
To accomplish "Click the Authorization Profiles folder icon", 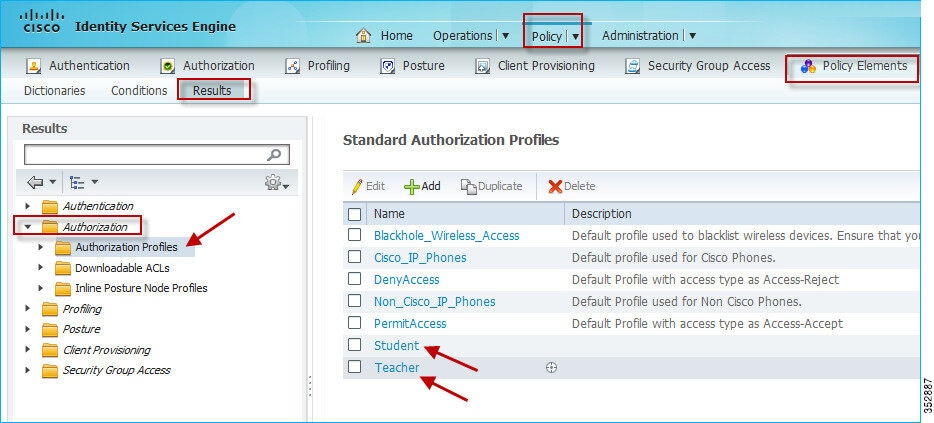I will point(63,247).
